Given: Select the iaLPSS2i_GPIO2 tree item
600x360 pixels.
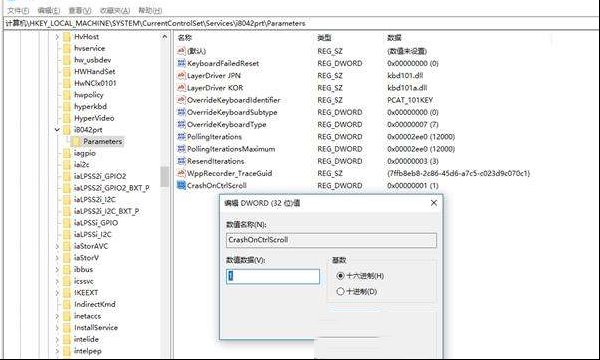Looking at the screenshot, I should pyautogui.click(x=100, y=176).
